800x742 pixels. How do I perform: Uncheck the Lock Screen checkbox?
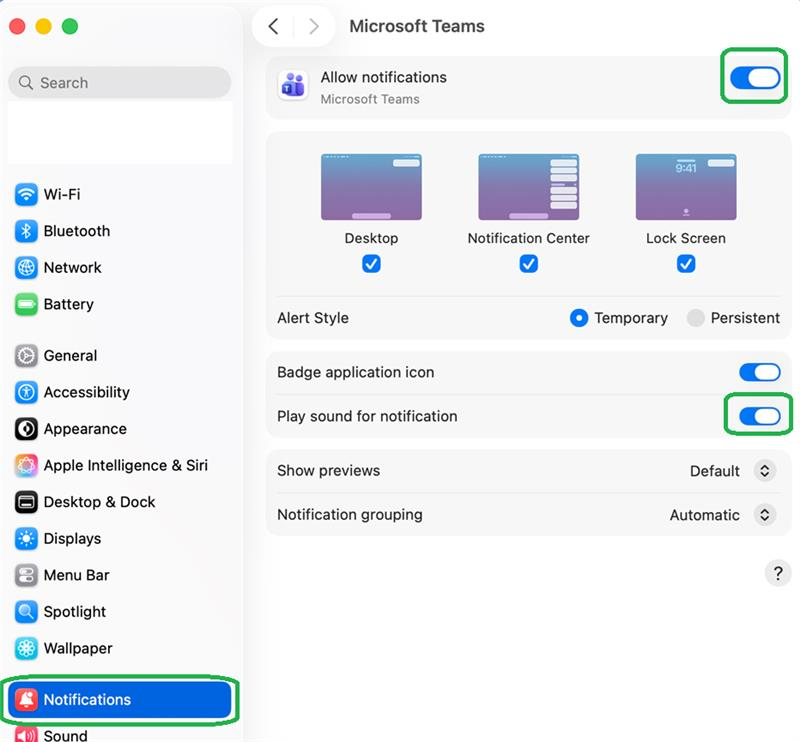click(x=686, y=264)
